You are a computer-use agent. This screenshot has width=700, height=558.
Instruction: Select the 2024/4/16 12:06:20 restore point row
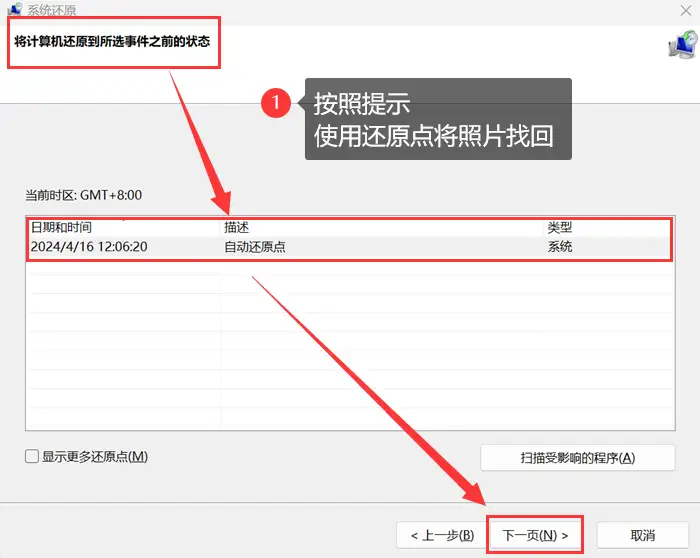[x=350, y=247]
